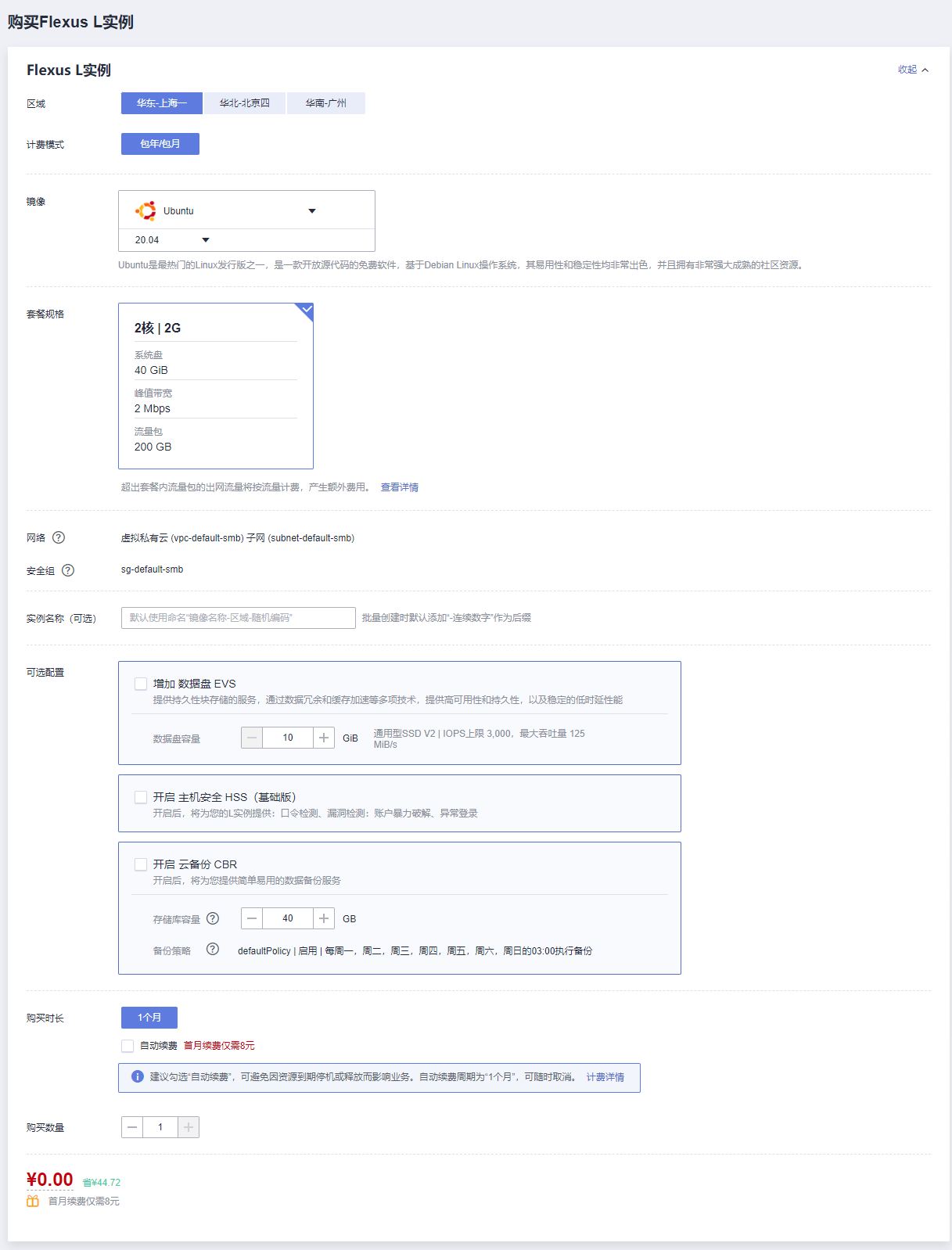Click the 购买Flexus L实例 page title
The width and height of the screenshot is (952, 1250).
coord(70,22)
